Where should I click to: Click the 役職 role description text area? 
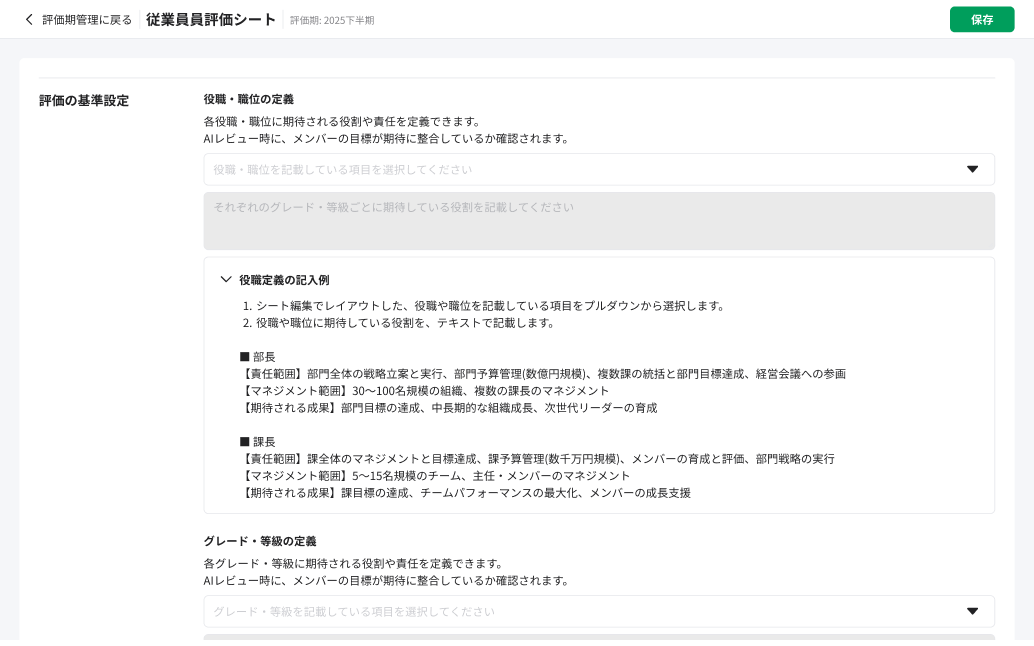tap(599, 221)
